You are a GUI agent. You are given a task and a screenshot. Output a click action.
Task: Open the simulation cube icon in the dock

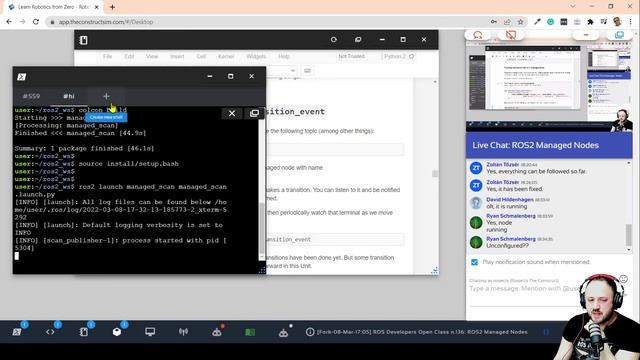coord(117,332)
